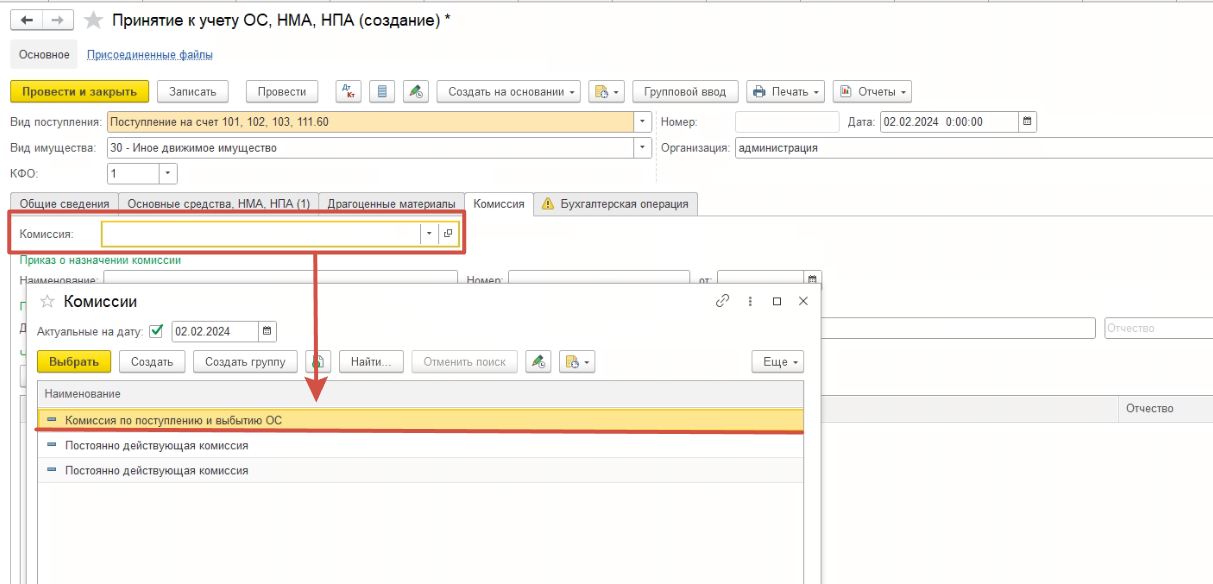The width and height of the screenshot is (1213, 584).
Task: Go back with the left arrow button
Action: pyautogui.click(x=27, y=21)
